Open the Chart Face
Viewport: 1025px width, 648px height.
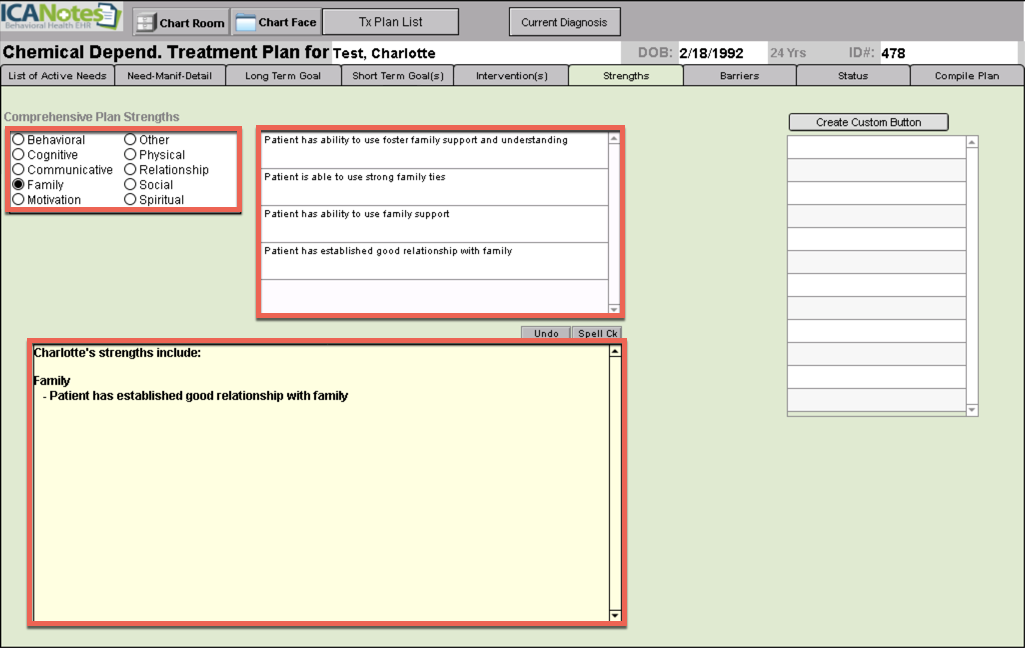(276, 23)
